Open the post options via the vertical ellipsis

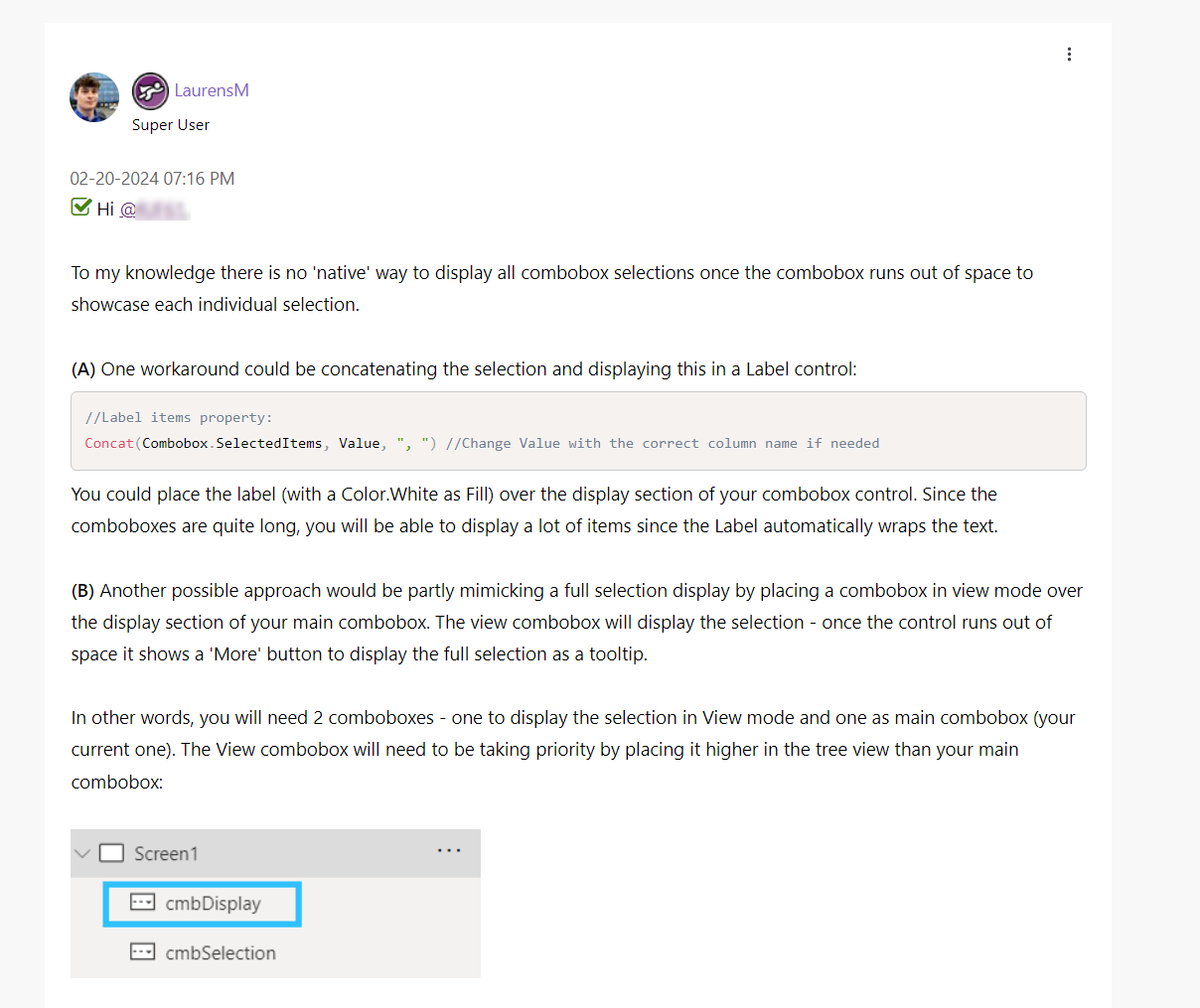1069,54
